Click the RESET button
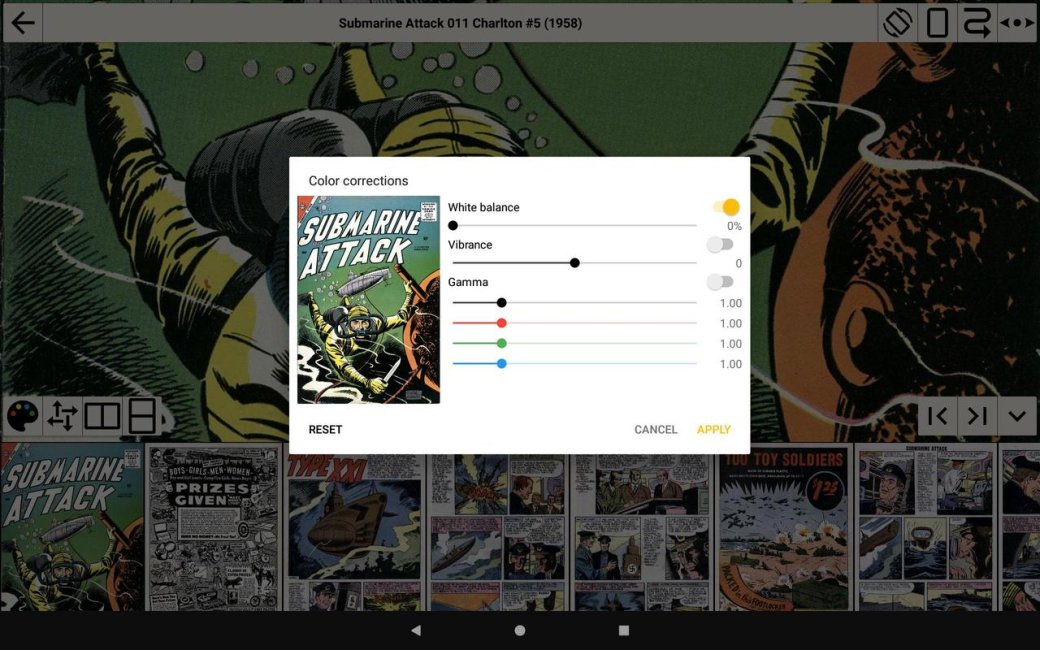1040x650 pixels. point(325,429)
